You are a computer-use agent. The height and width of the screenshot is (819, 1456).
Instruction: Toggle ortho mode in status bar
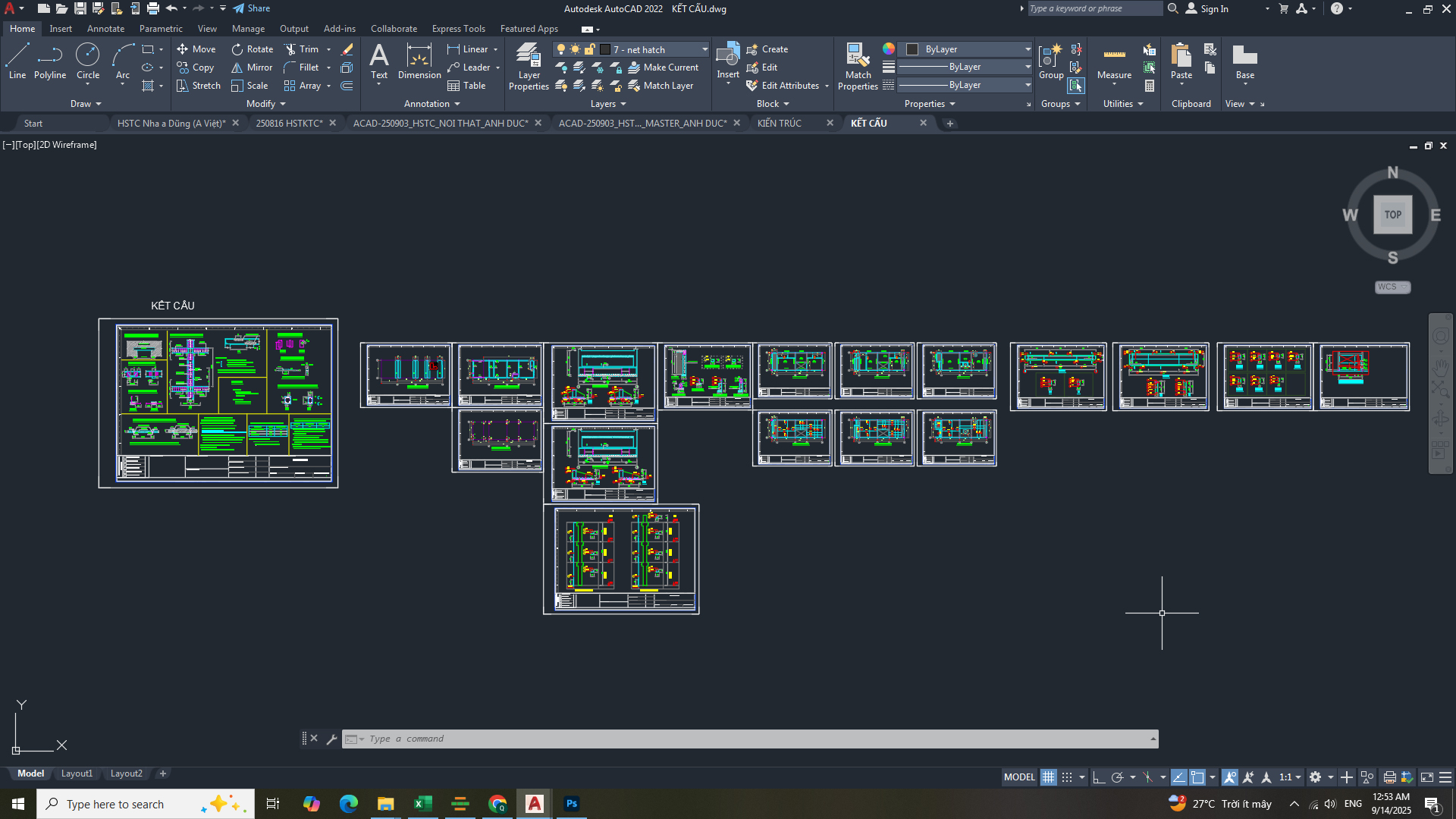[x=1099, y=777]
